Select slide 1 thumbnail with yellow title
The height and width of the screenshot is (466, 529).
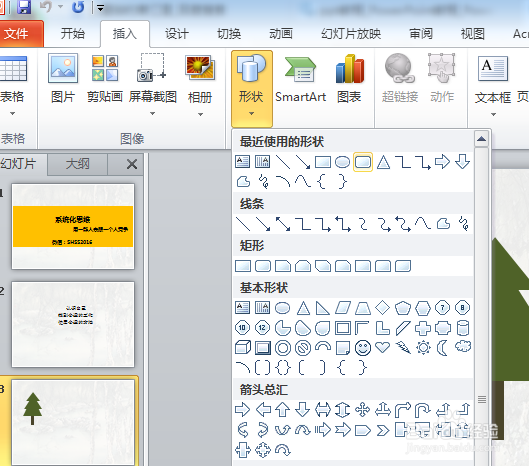[73, 226]
